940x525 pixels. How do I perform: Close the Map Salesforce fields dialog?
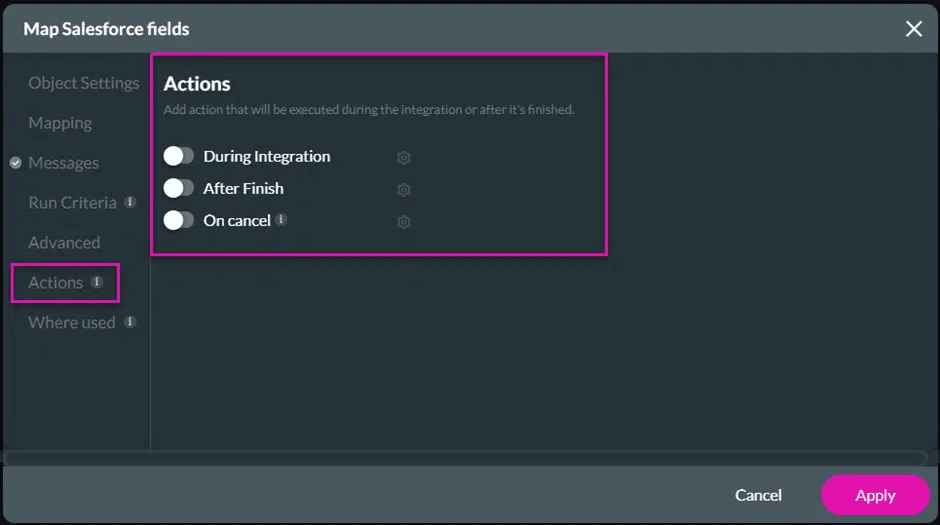[914, 29]
